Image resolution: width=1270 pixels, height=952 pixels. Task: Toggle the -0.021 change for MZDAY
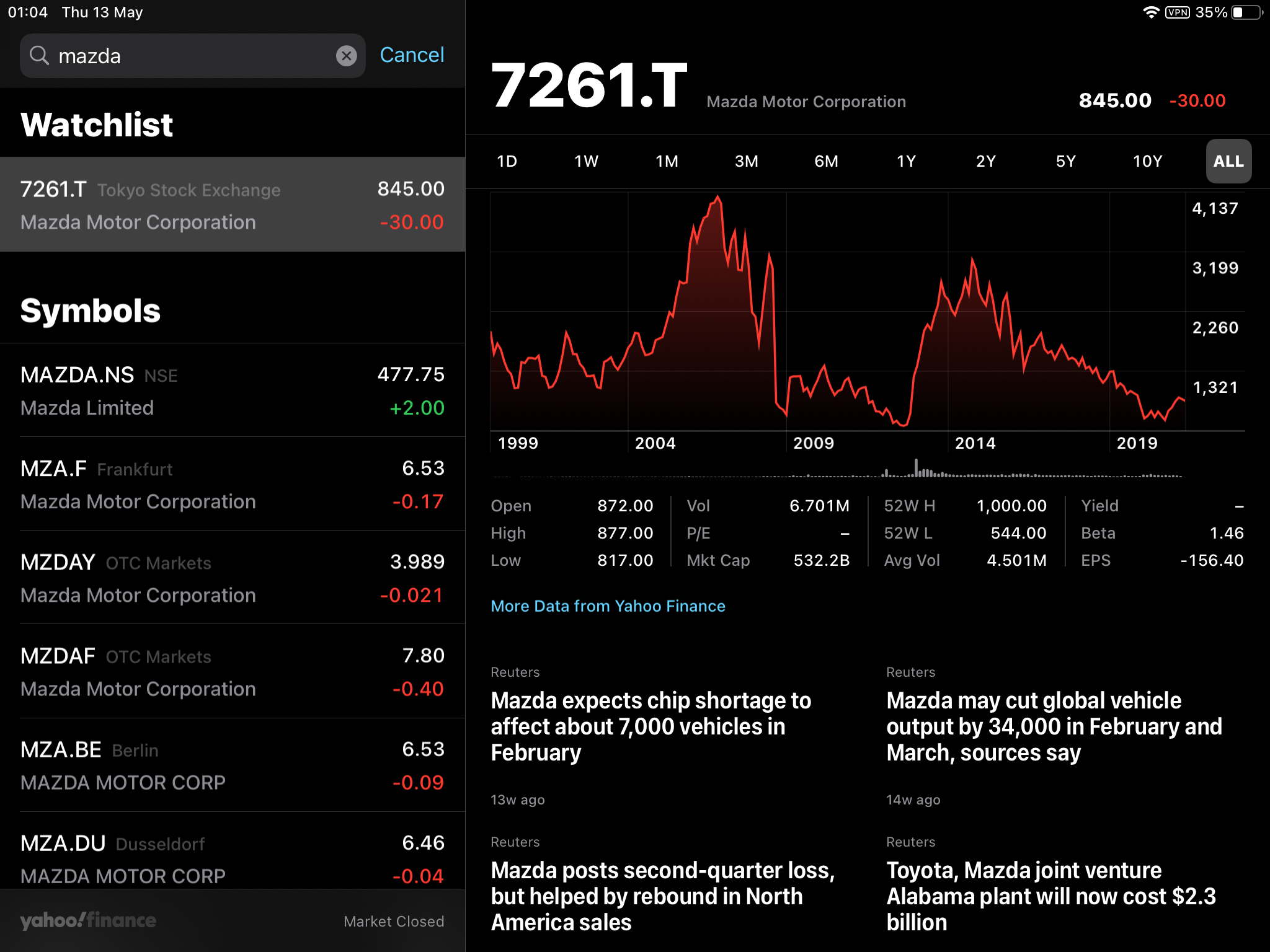pos(412,595)
